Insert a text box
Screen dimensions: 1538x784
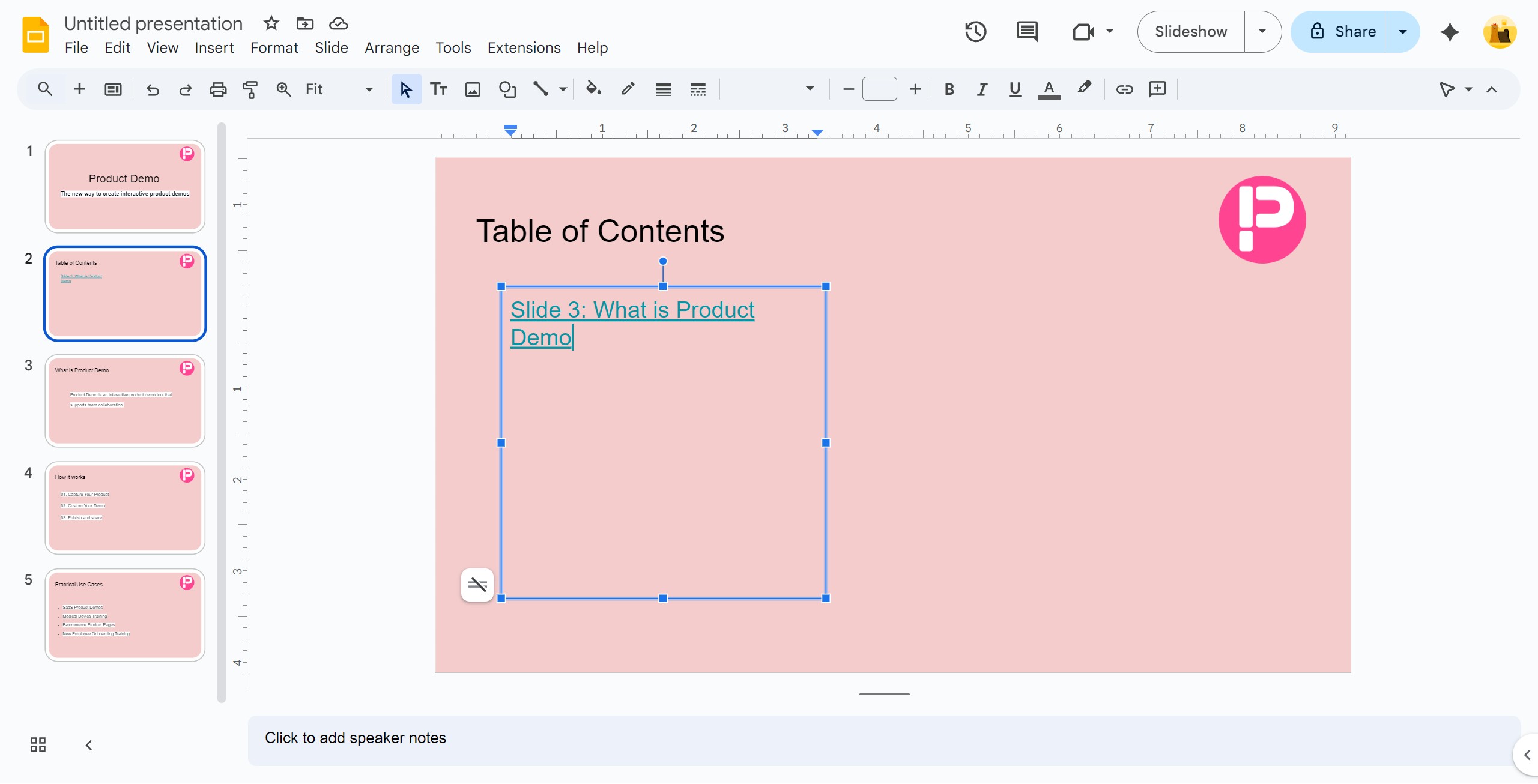439,89
